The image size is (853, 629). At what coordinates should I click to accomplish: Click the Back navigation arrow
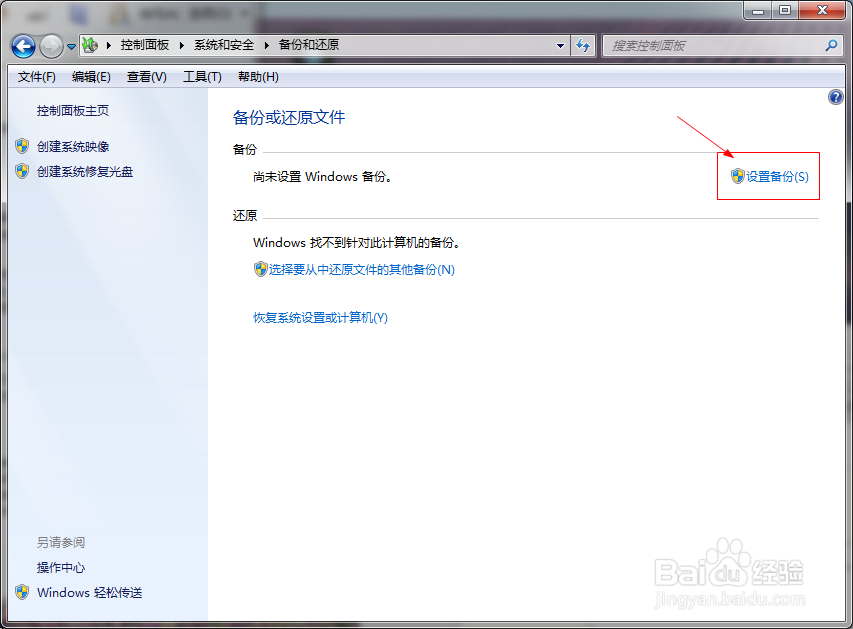tap(22, 45)
